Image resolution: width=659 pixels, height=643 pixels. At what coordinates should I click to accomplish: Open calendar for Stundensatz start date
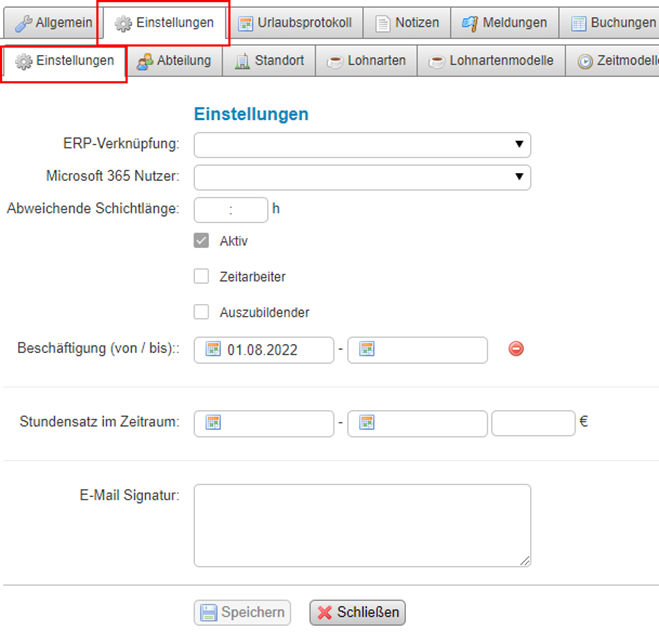click(x=213, y=422)
